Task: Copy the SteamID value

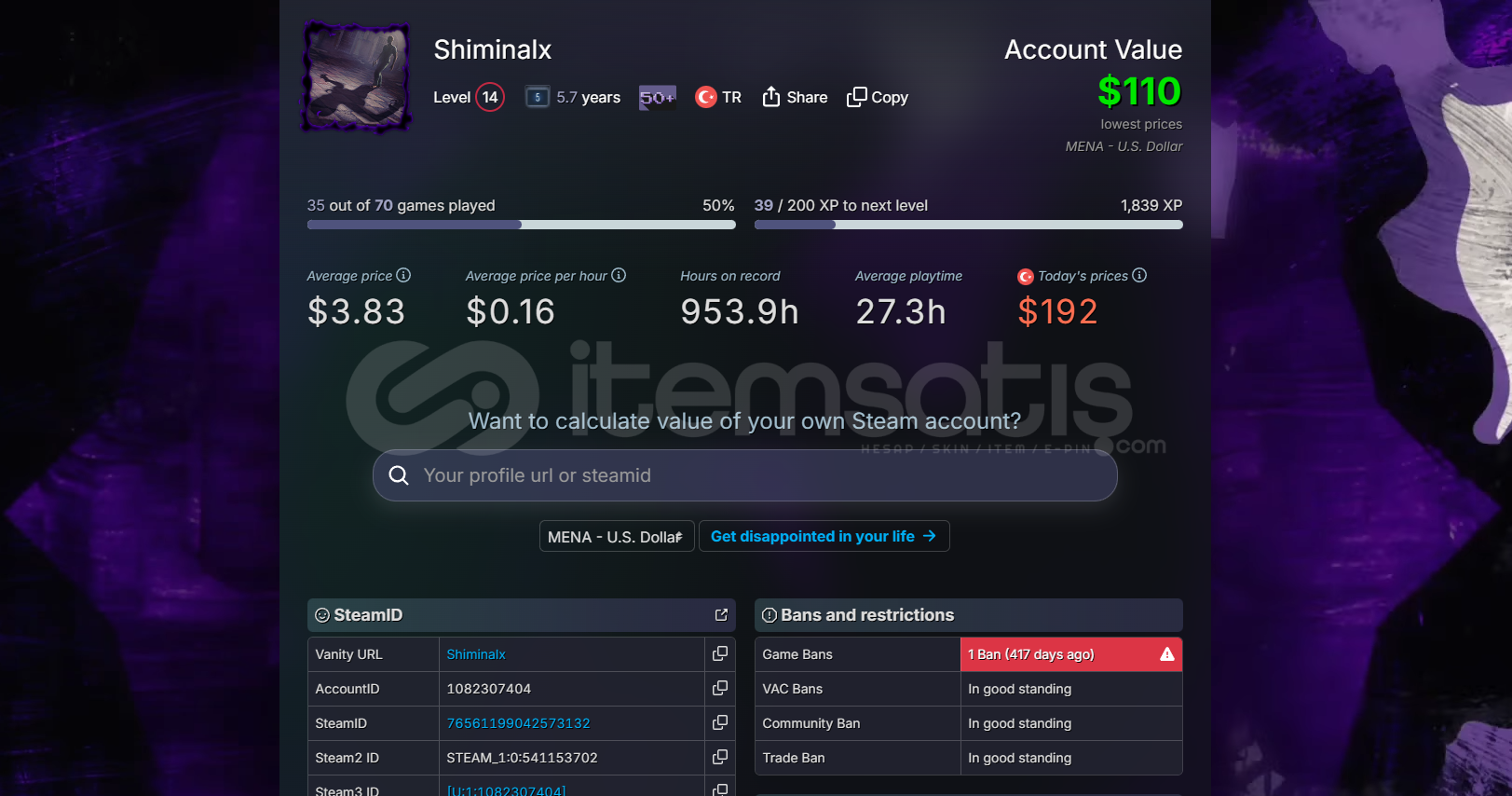Action: click(x=720, y=723)
